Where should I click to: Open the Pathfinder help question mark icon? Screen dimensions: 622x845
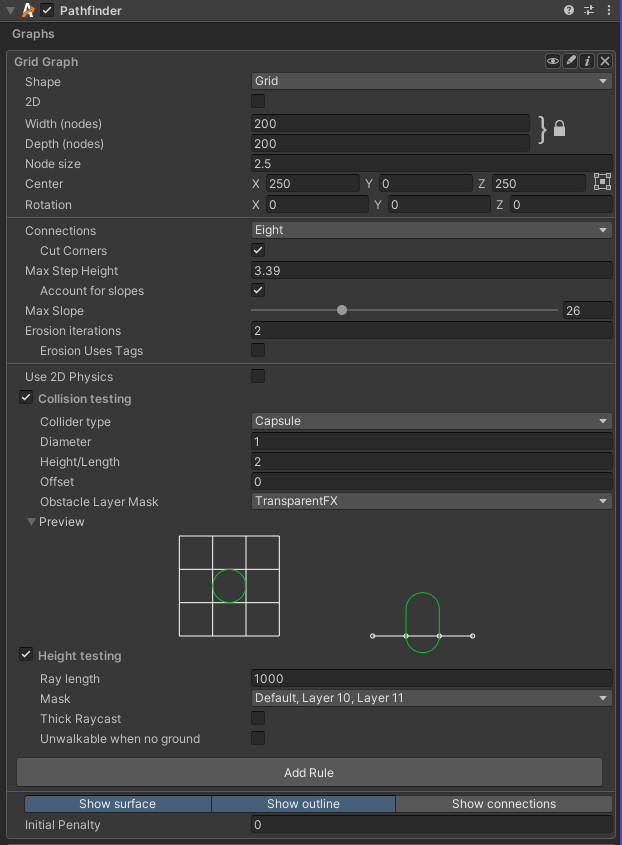(x=569, y=10)
